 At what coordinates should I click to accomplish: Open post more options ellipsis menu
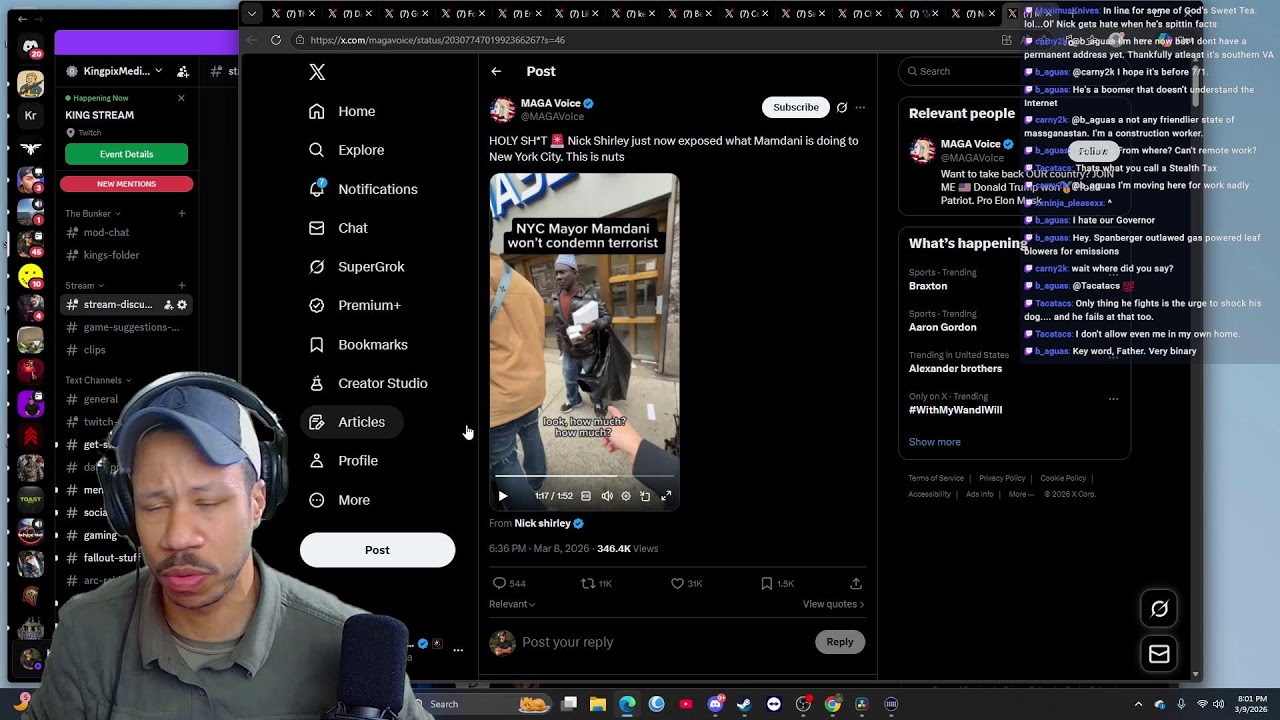pos(860,107)
